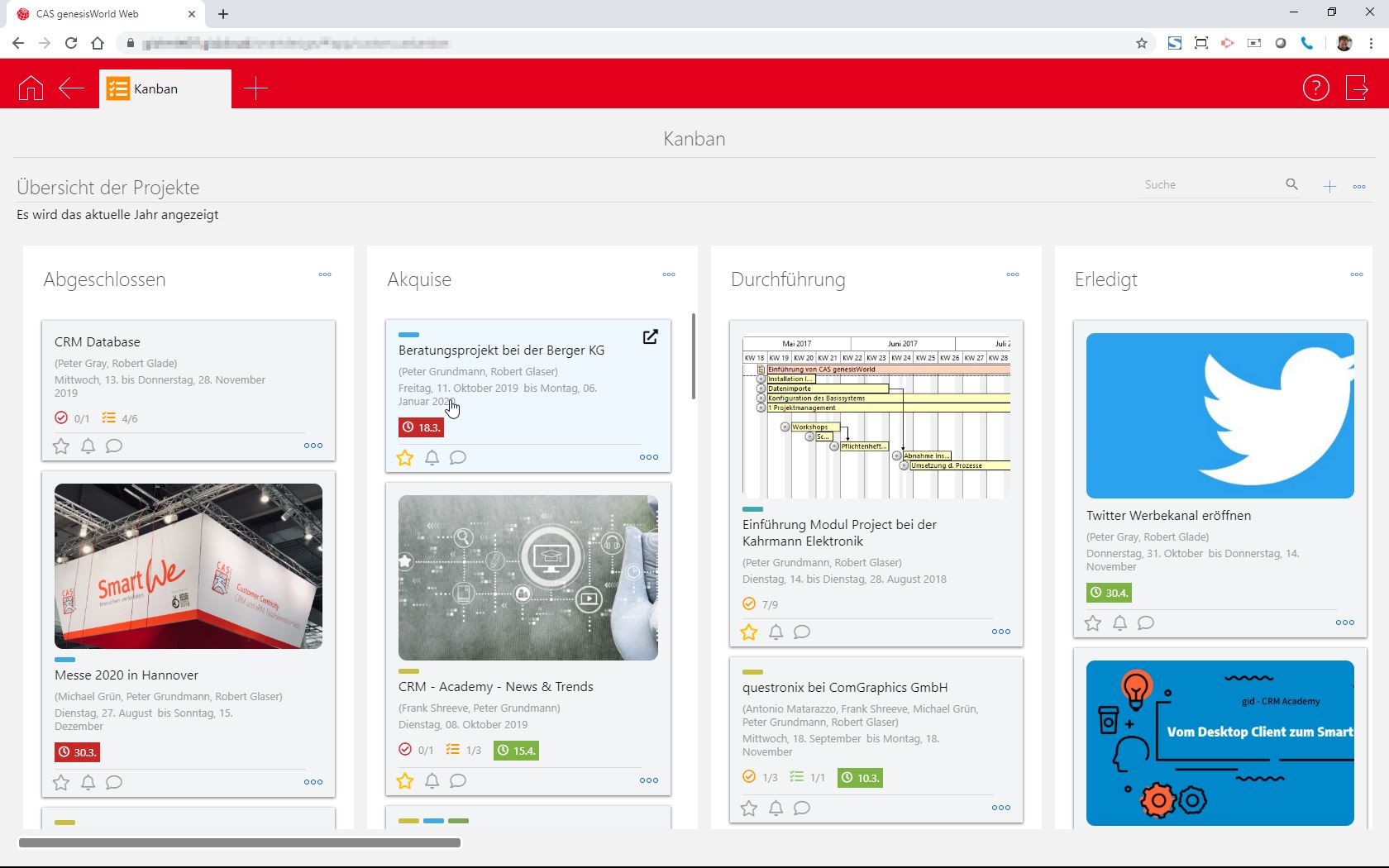
Task: Bookmark this page with the star in the address bar
Action: click(x=1142, y=43)
